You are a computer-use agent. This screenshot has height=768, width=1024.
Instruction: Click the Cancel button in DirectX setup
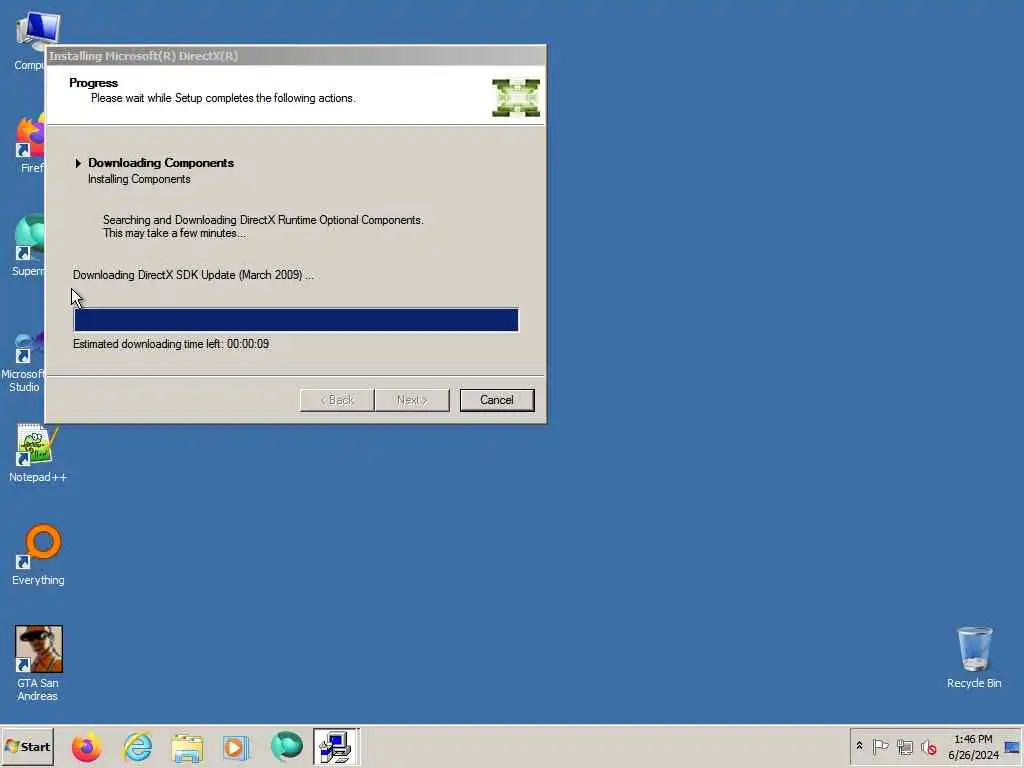(496, 400)
